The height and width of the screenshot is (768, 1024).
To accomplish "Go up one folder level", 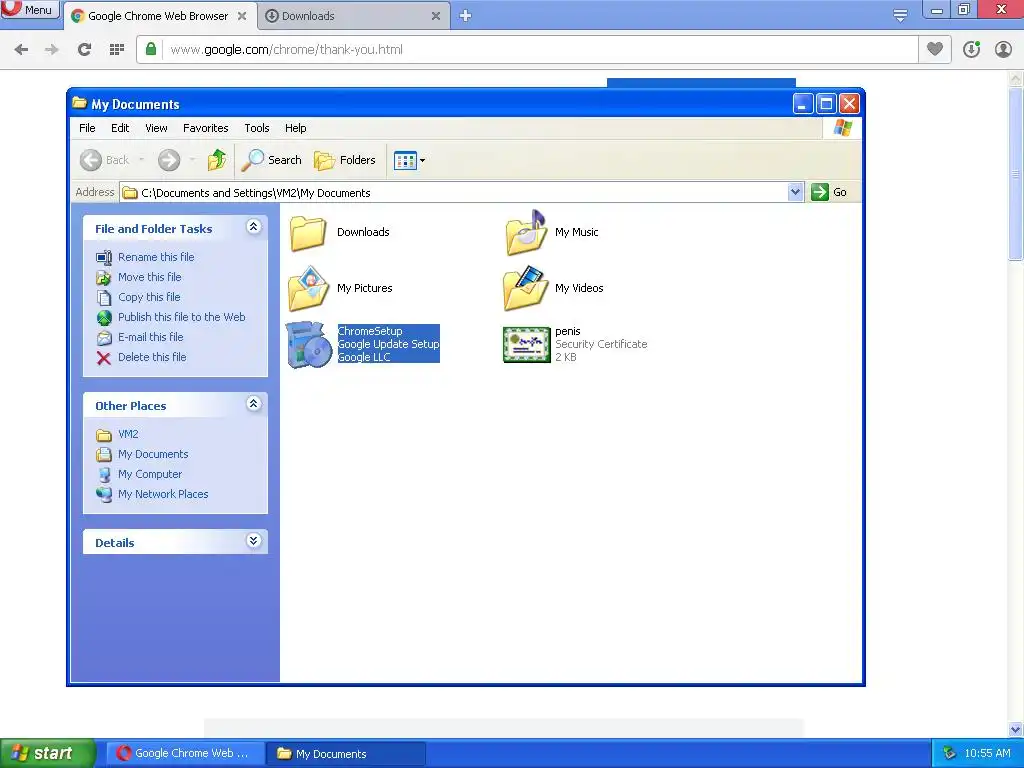I will 217,160.
